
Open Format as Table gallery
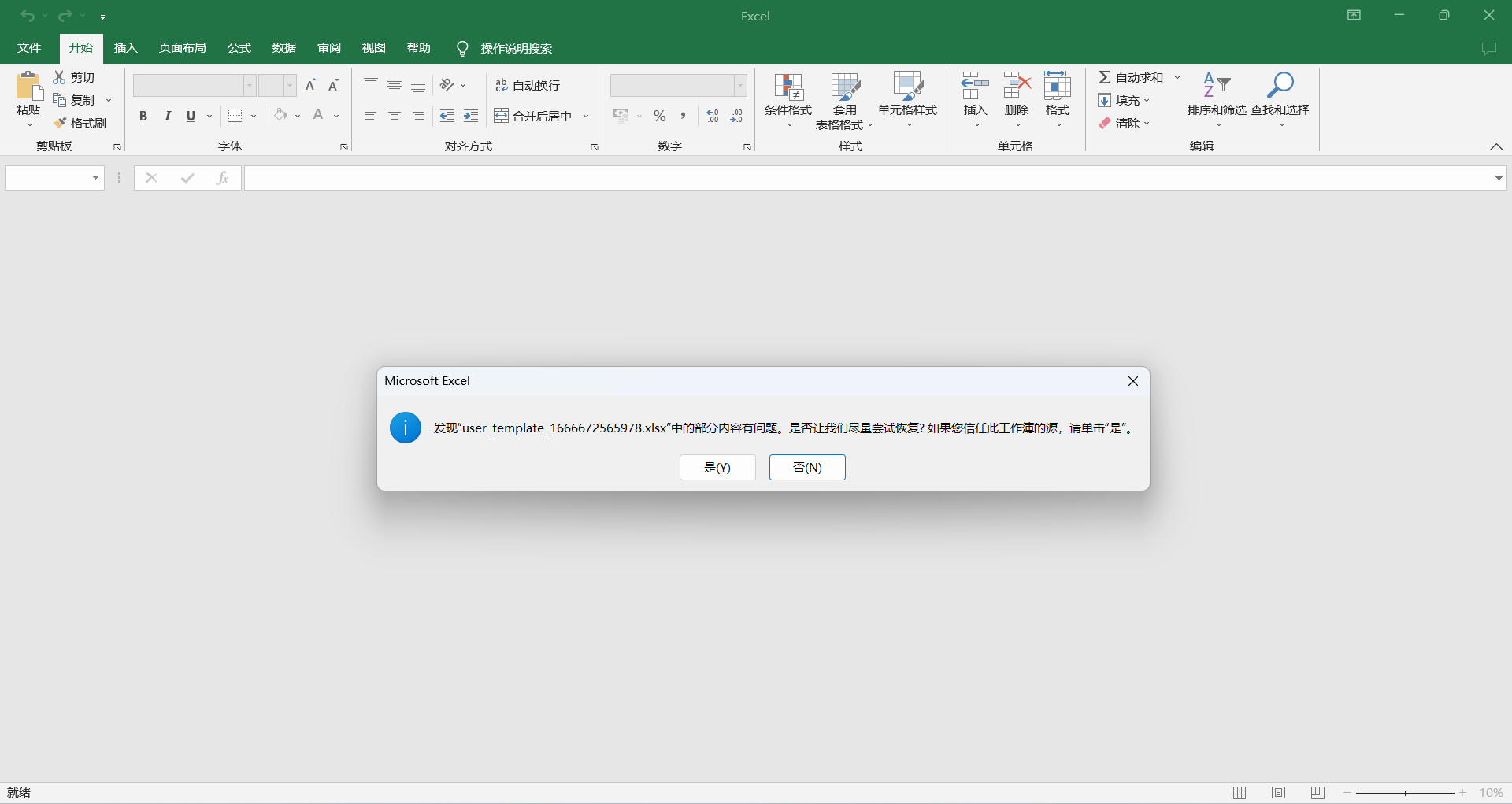845,102
